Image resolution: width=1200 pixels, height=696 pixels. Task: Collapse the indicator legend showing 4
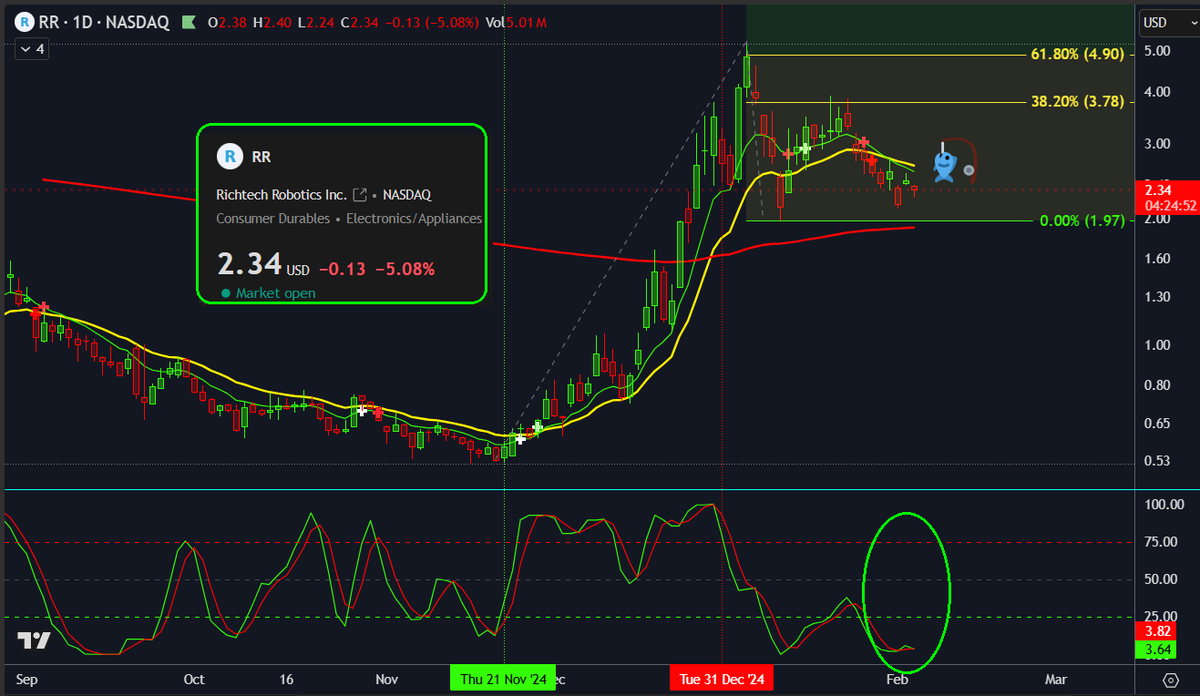pyautogui.click(x=32, y=49)
